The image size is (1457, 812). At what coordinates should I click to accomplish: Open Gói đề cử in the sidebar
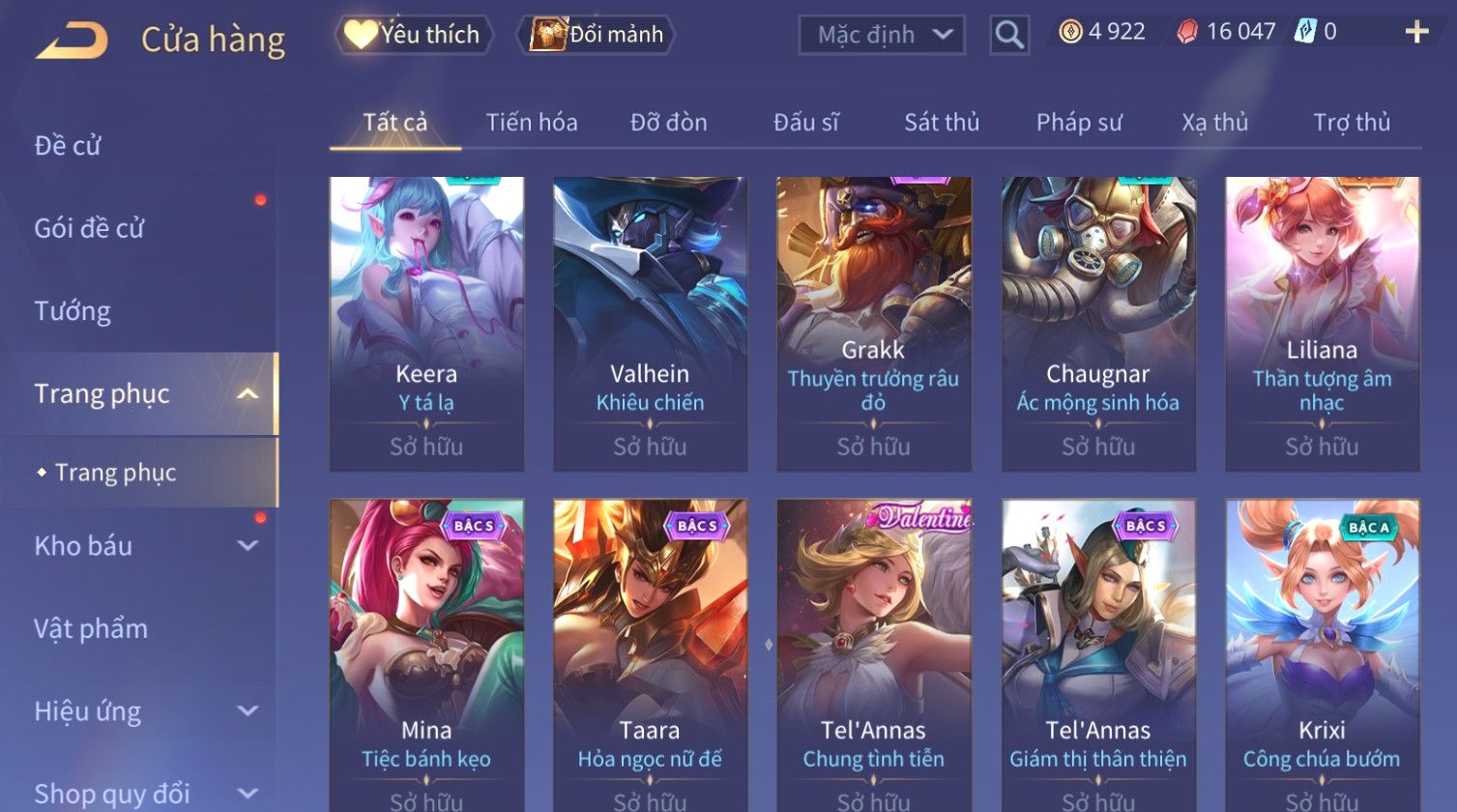(x=89, y=229)
